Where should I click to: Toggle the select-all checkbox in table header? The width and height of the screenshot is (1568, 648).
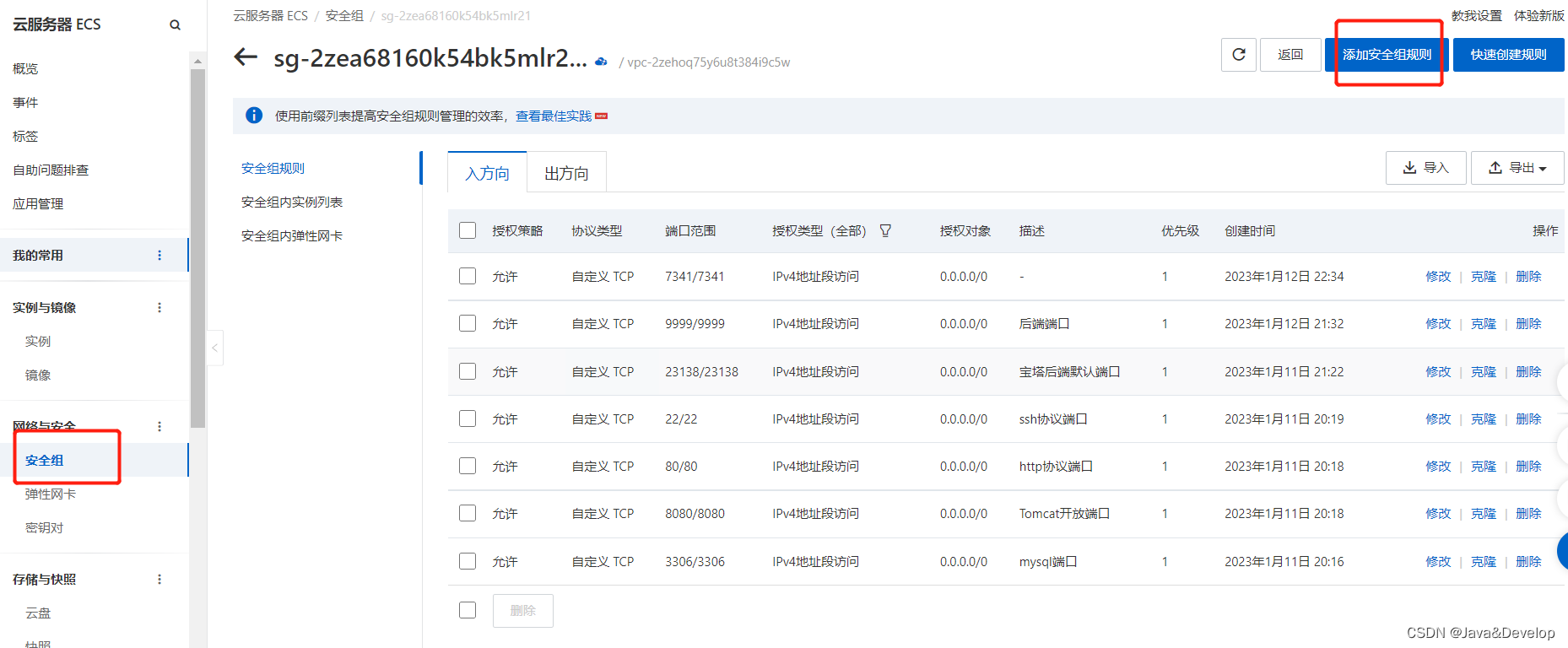coord(468,230)
